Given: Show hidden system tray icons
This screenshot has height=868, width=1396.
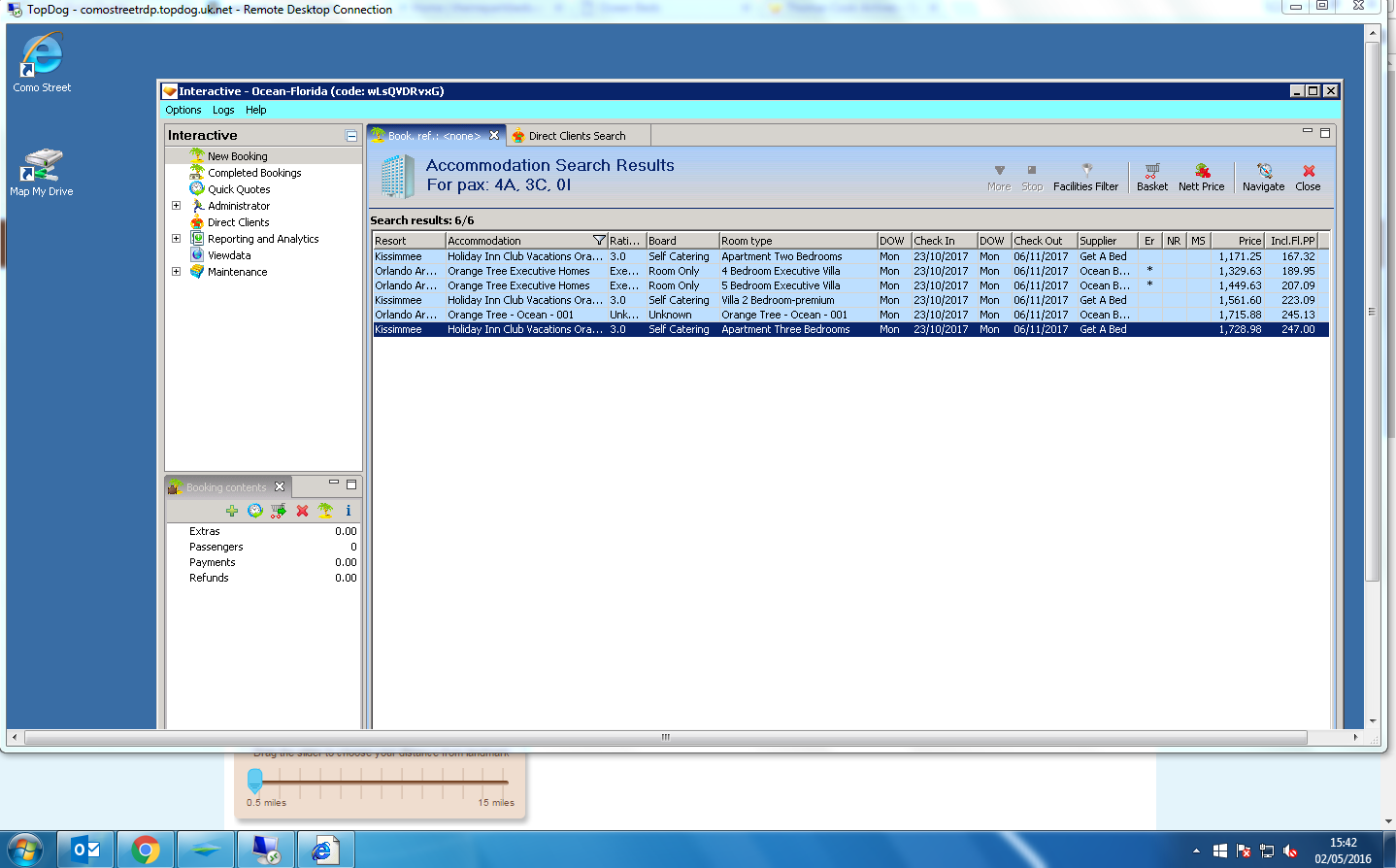Looking at the screenshot, I should pos(1196,851).
